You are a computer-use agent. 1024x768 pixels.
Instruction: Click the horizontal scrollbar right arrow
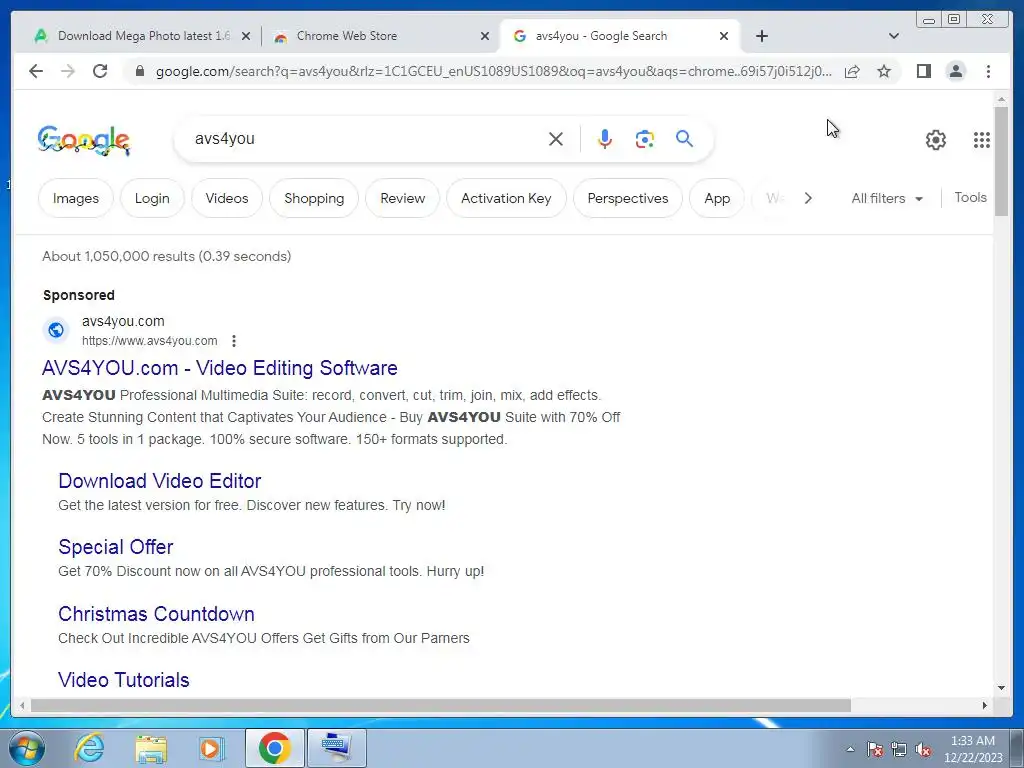[x=985, y=705]
